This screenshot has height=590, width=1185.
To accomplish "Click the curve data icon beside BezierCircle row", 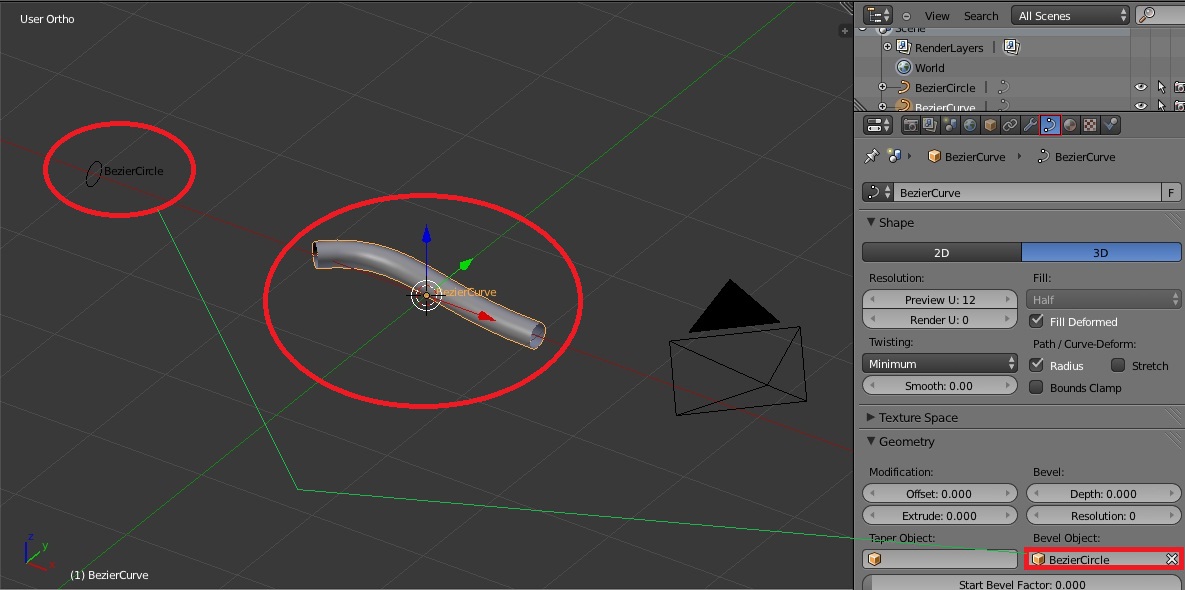I will (1004, 88).
